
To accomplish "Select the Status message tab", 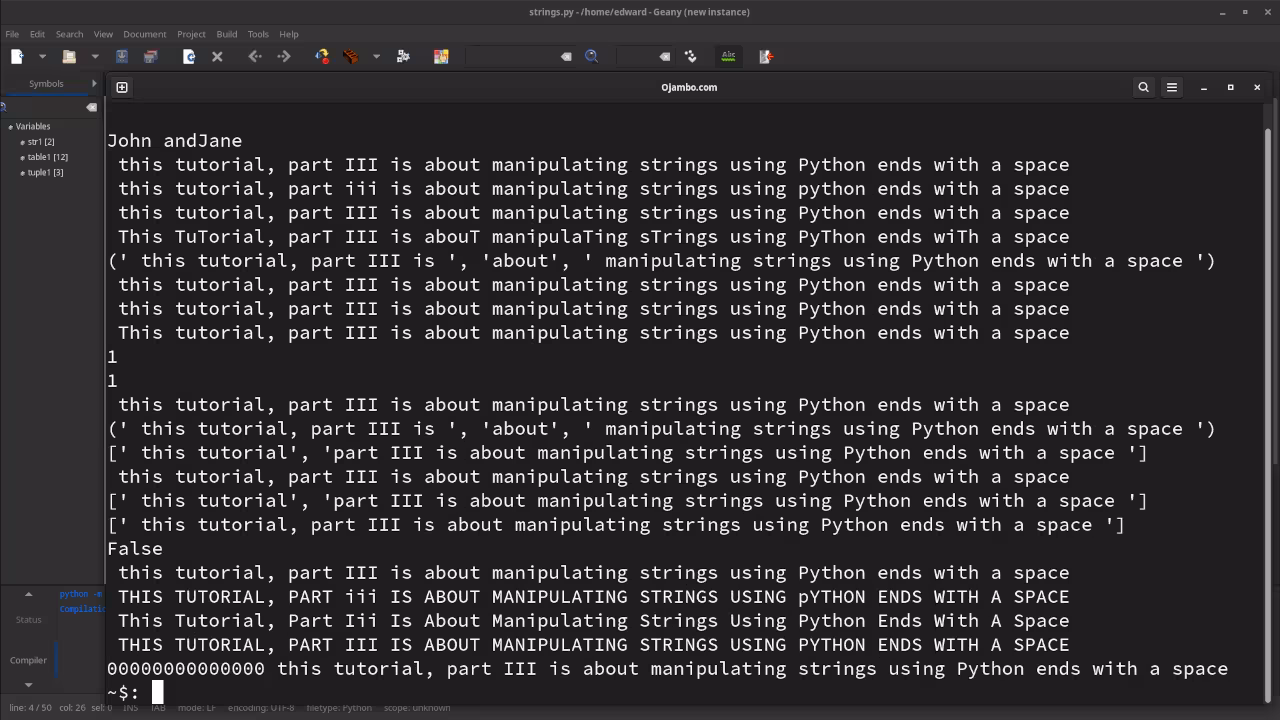I will [x=28, y=620].
